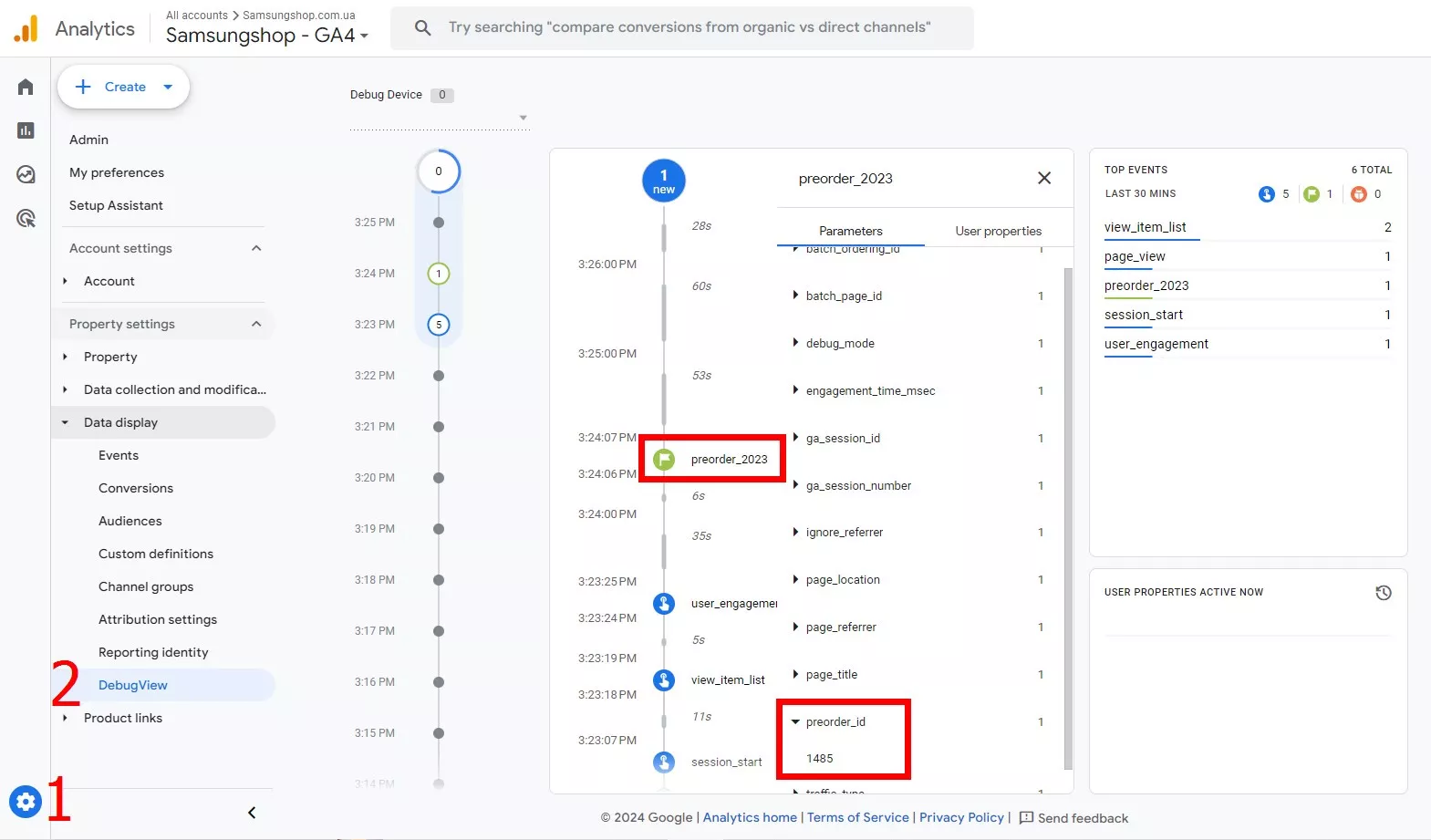This screenshot has width=1431, height=840.
Task: Open Channel groups in the sidebar
Action: tap(146, 586)
